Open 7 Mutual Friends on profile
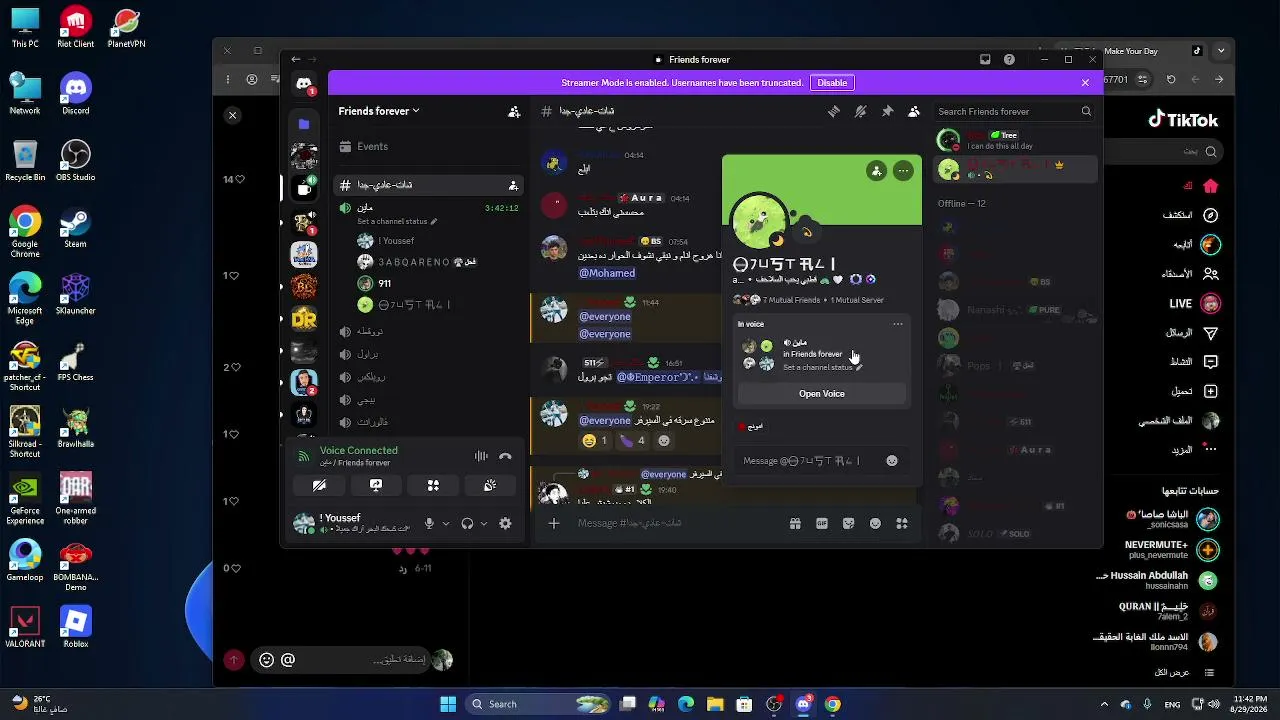 tap(794, 300)
